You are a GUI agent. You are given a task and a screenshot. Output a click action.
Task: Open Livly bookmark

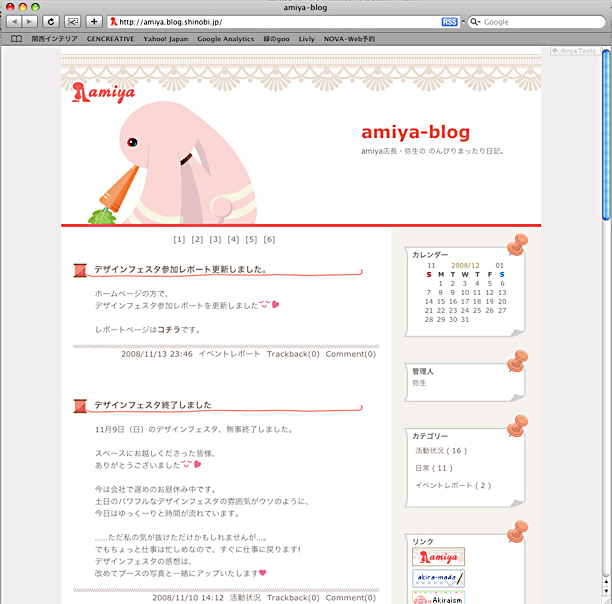click(306, 39)
